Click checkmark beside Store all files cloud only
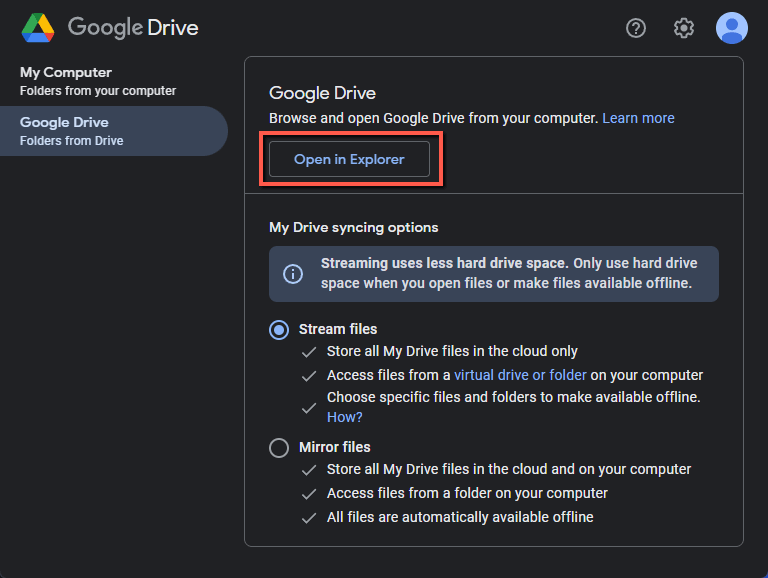 coord(309,352)
